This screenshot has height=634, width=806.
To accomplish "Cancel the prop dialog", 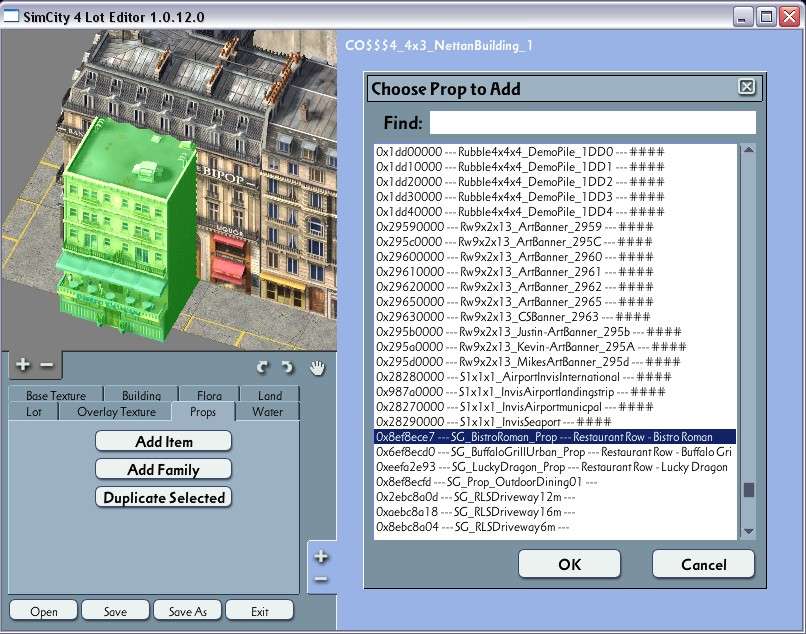I will [704, 564].
